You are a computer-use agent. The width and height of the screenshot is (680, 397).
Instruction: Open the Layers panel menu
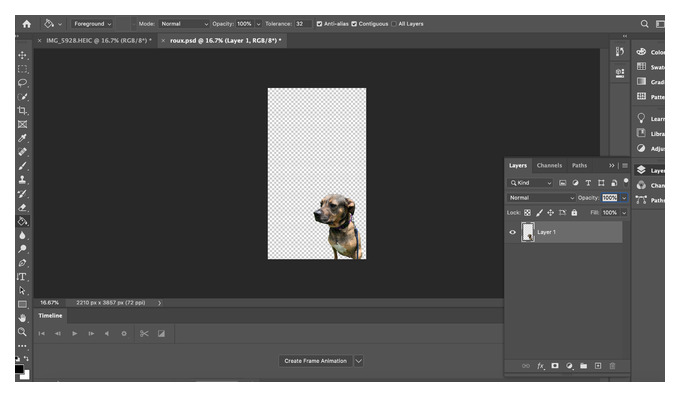pos(625,165)
